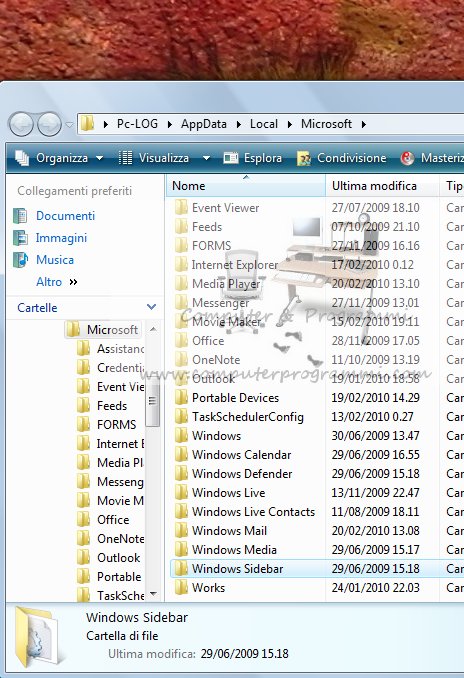Open the Visualizza dropdown arrow
Viewport: 464px width, 678px height.
point(206,158)
